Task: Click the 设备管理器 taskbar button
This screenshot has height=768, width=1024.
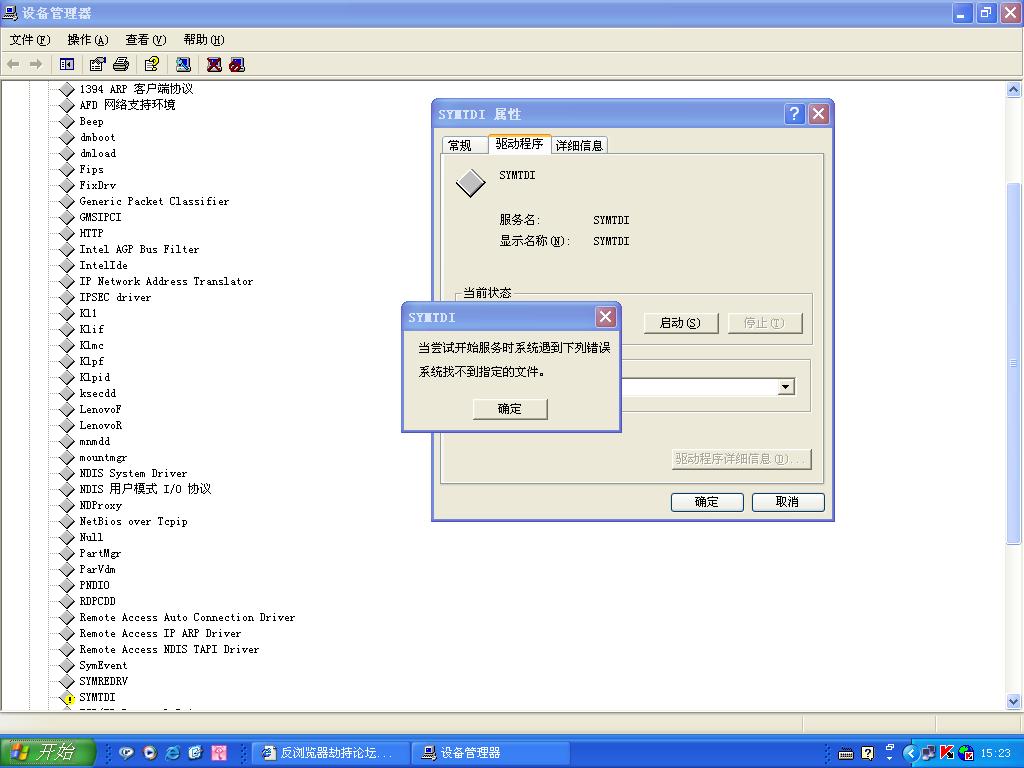Action: [x=490, y=753]
